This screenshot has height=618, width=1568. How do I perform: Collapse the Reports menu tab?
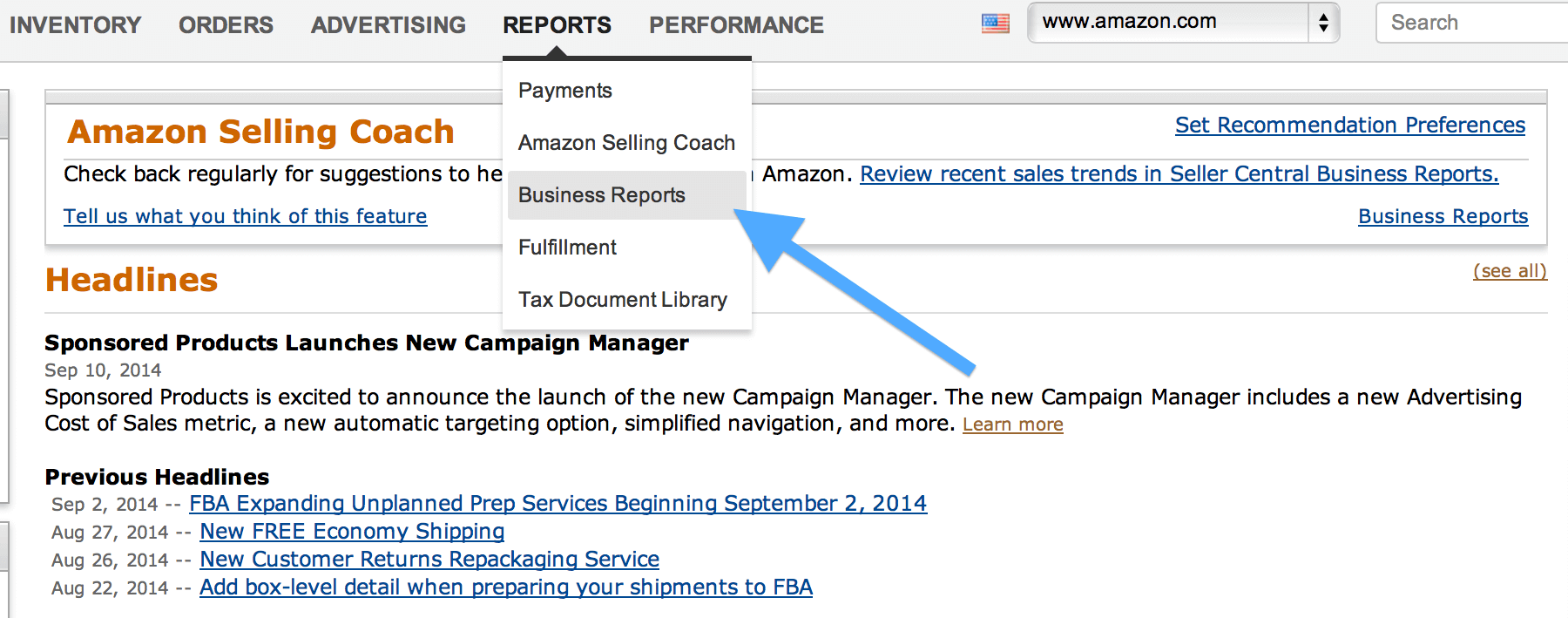pyautogui.click(x=557, y=25)
